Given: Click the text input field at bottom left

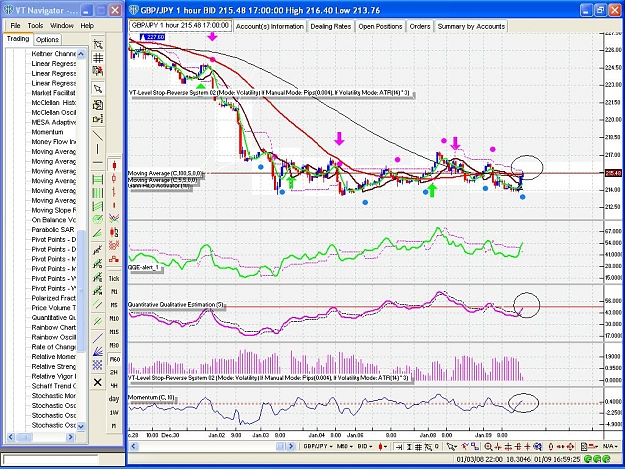Looking at the screenshot, I should click(x=51, y=460).
